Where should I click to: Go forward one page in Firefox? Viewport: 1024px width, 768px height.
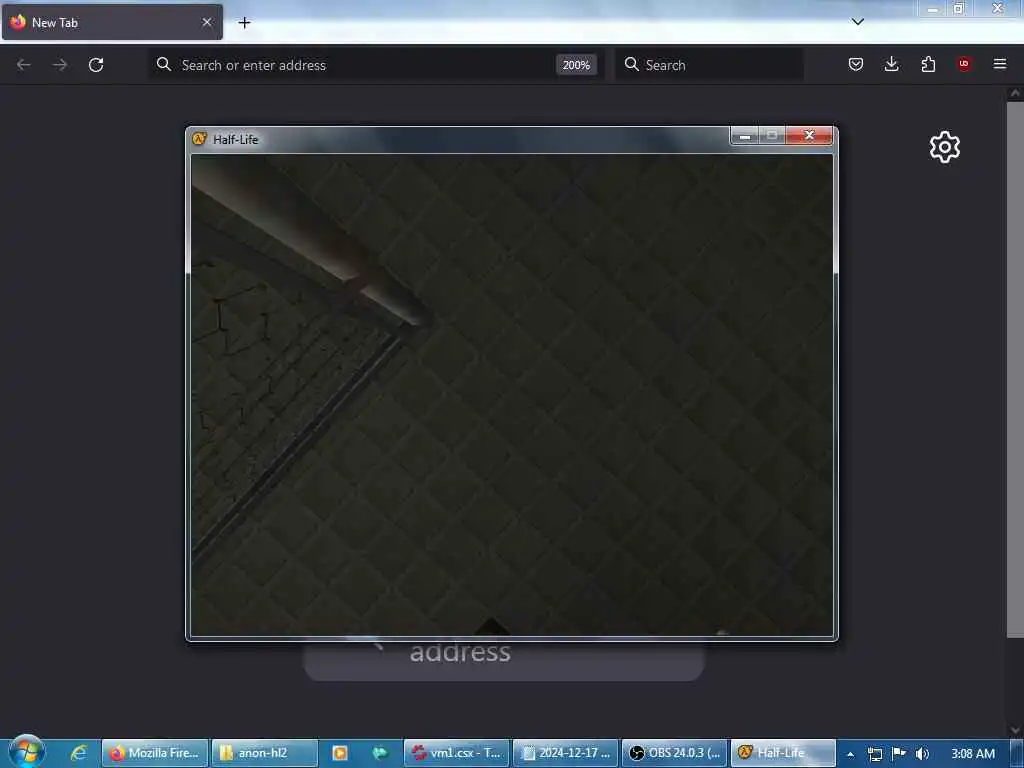coord(59,65)
